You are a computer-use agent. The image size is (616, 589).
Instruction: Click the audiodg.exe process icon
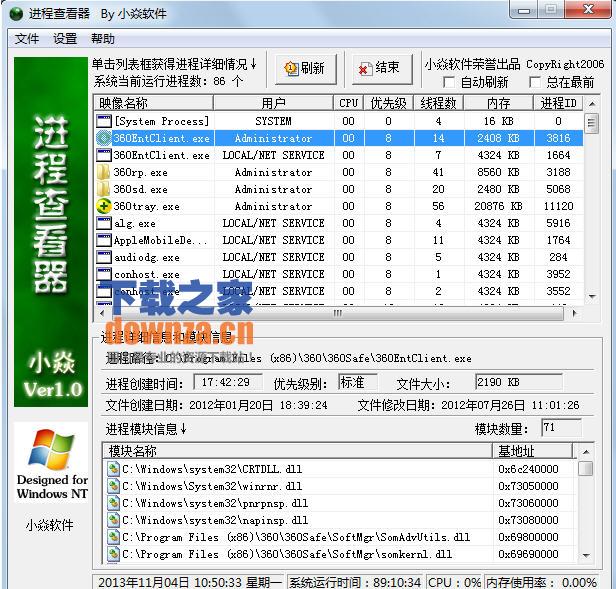[104, 257]
